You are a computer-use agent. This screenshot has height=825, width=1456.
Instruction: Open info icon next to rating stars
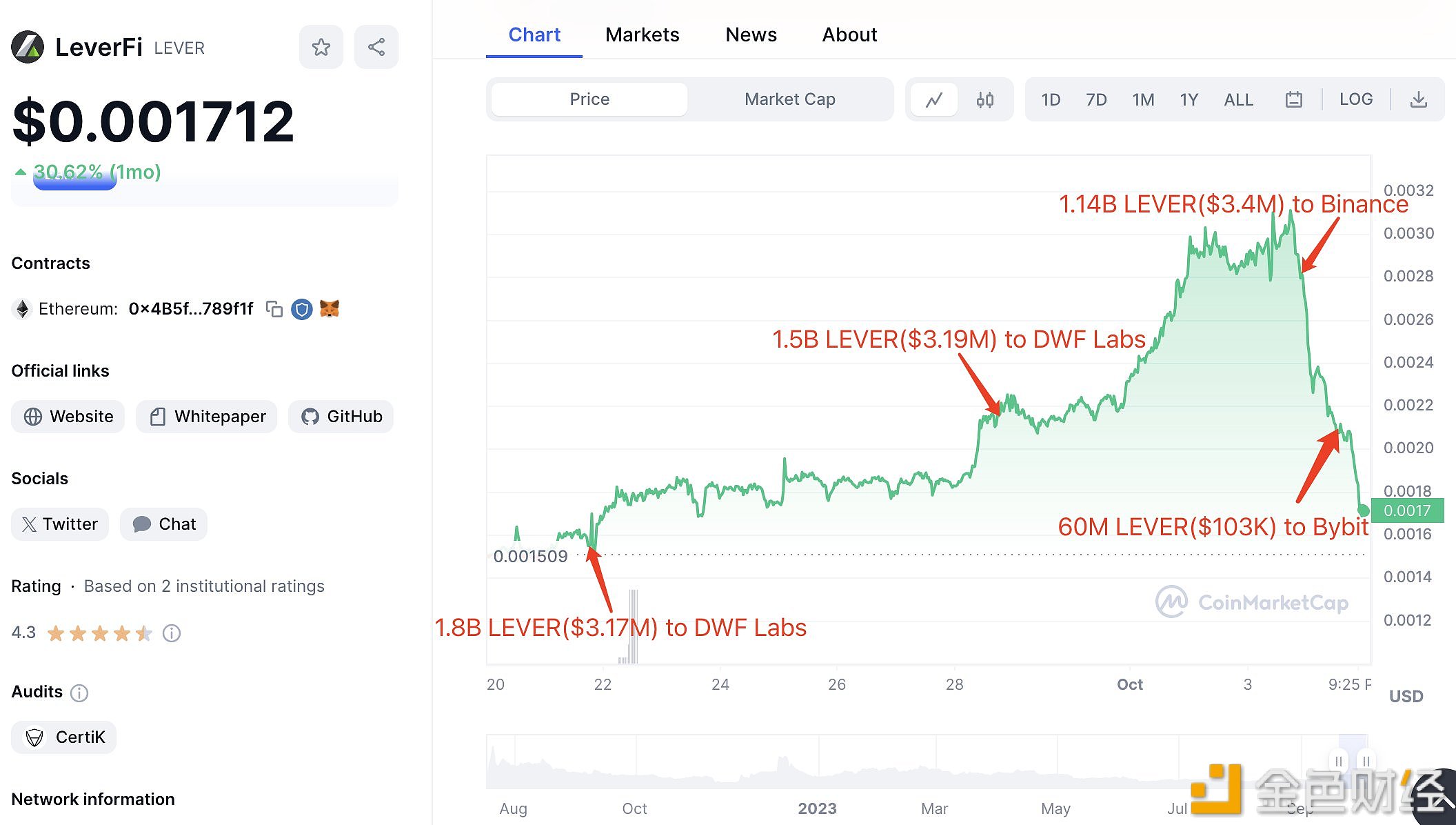[x=172, y=633]
